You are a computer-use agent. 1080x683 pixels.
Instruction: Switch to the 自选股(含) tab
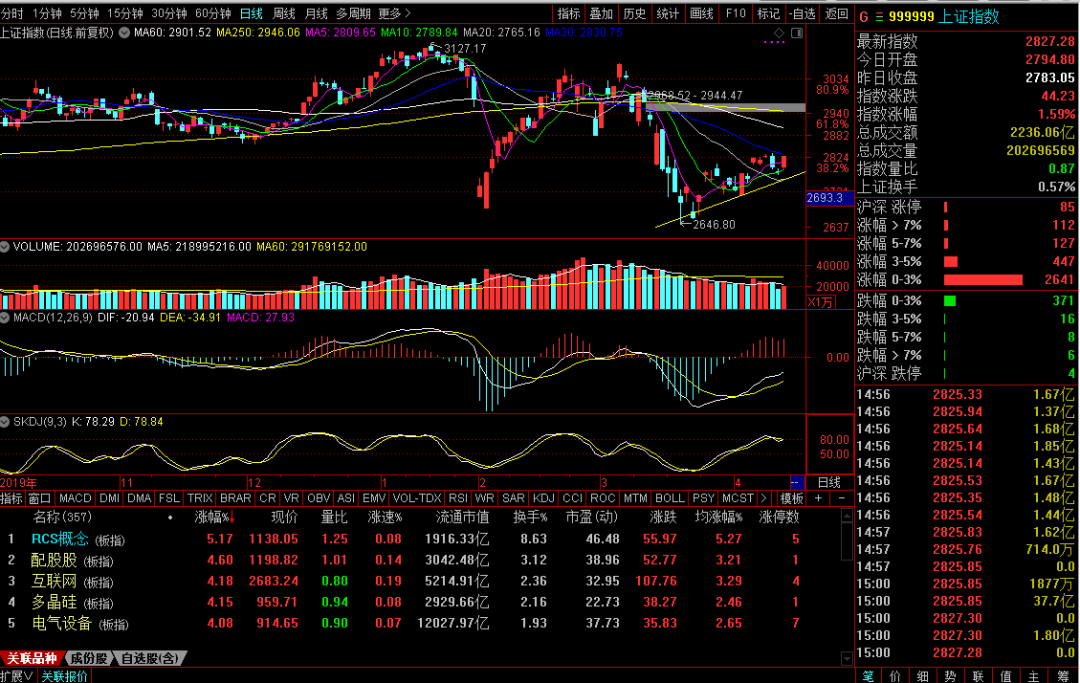149,658
